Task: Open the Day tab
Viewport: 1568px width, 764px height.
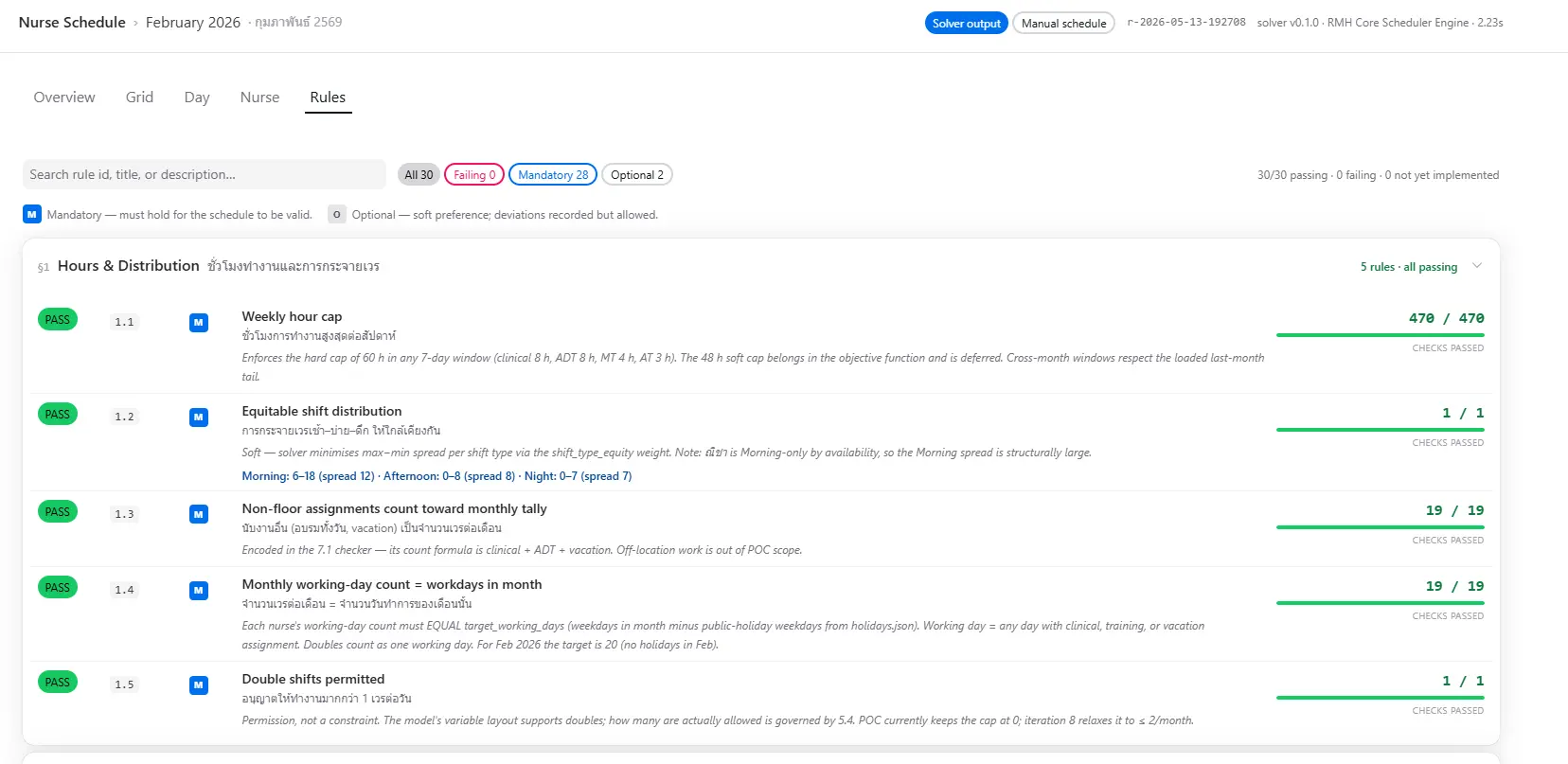Action: [x=197, y=98]
